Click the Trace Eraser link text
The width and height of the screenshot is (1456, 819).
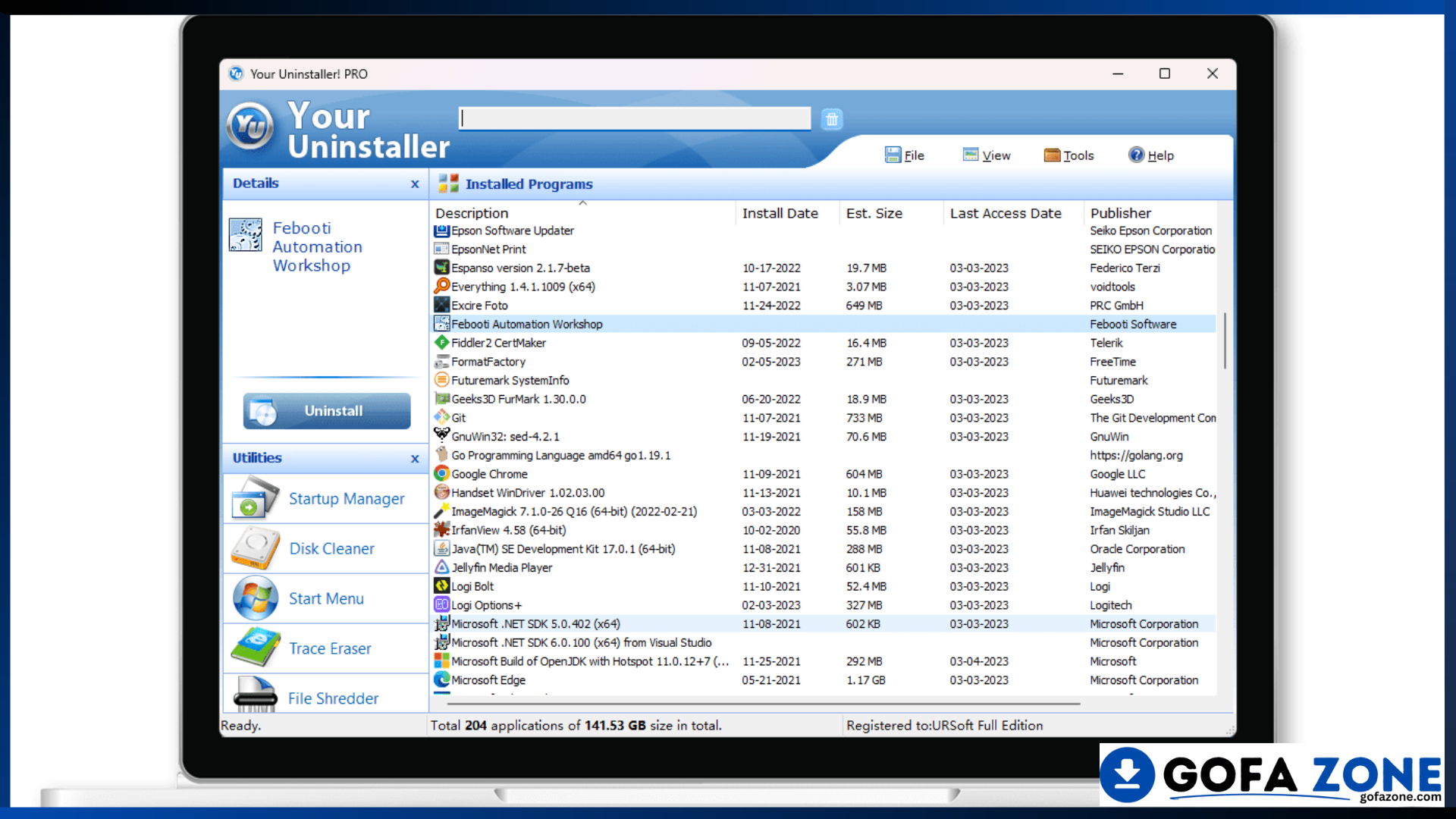330,648
